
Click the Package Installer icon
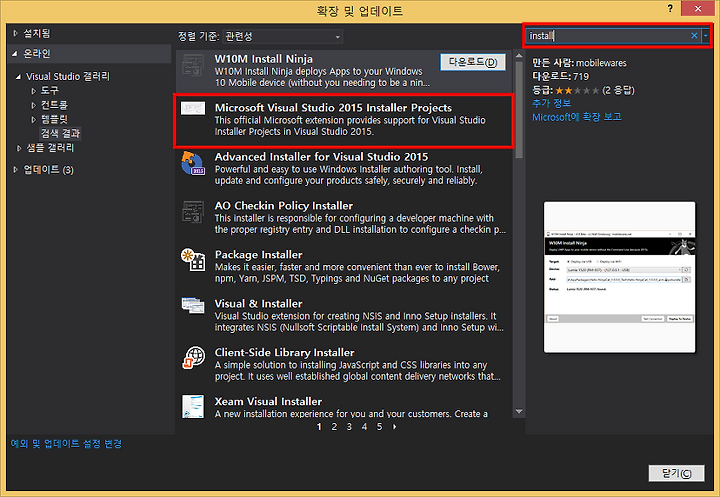193,260
